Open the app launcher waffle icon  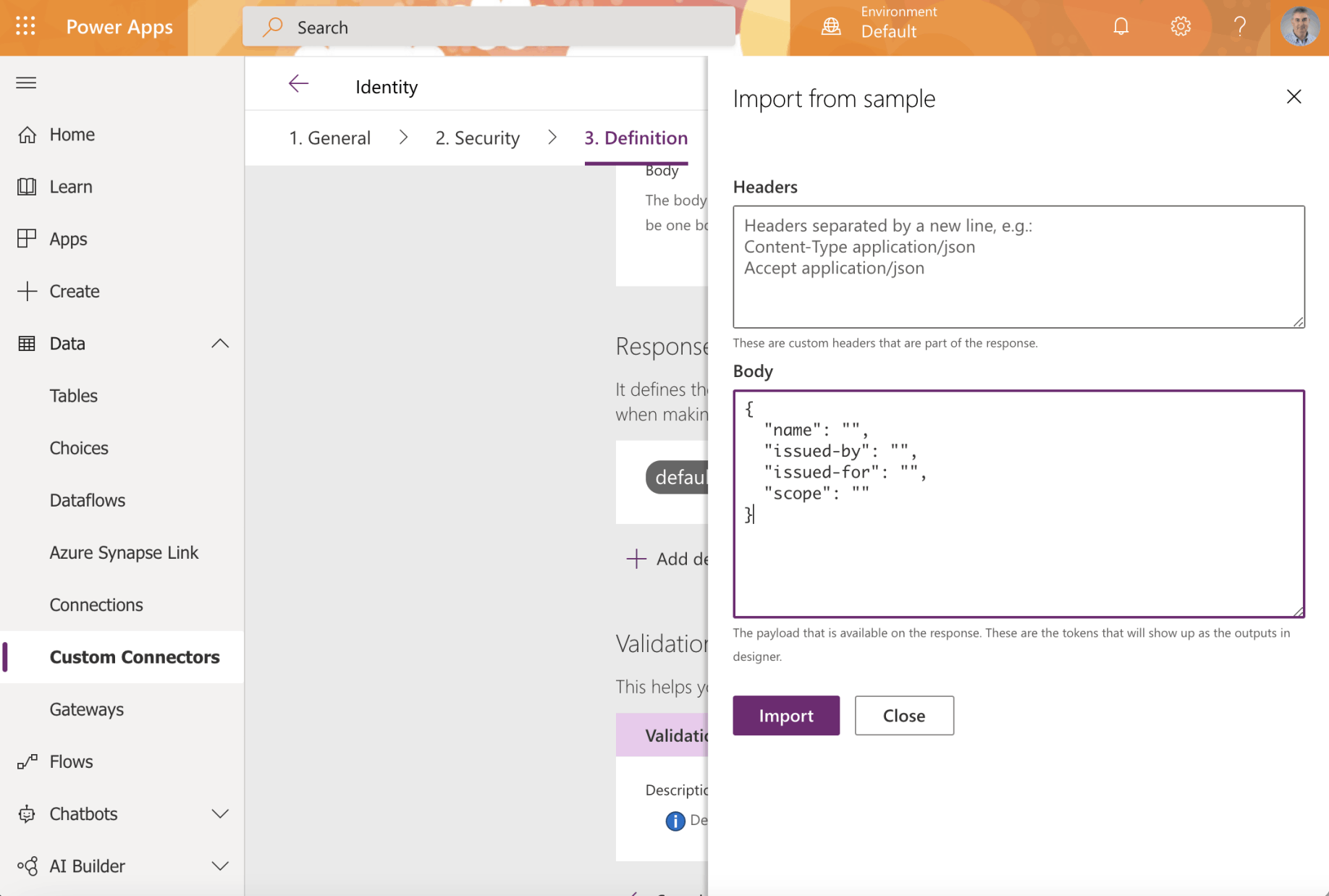point(25,27)
